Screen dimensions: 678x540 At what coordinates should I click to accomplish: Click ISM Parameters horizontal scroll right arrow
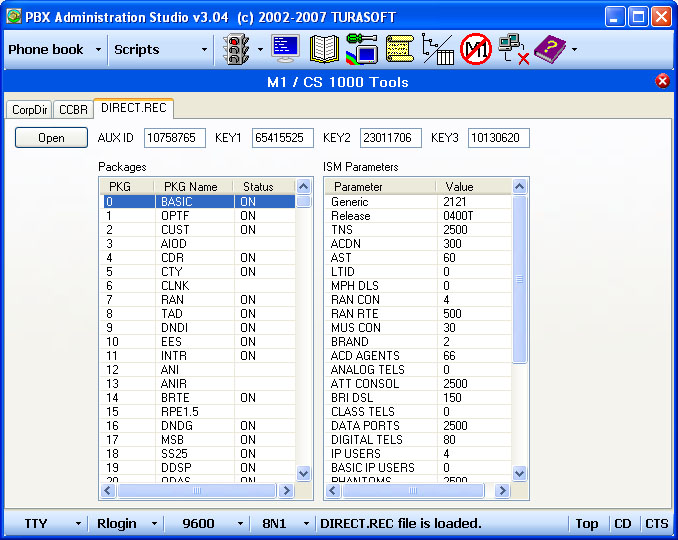pyautogui.click(x=502, y=490)
